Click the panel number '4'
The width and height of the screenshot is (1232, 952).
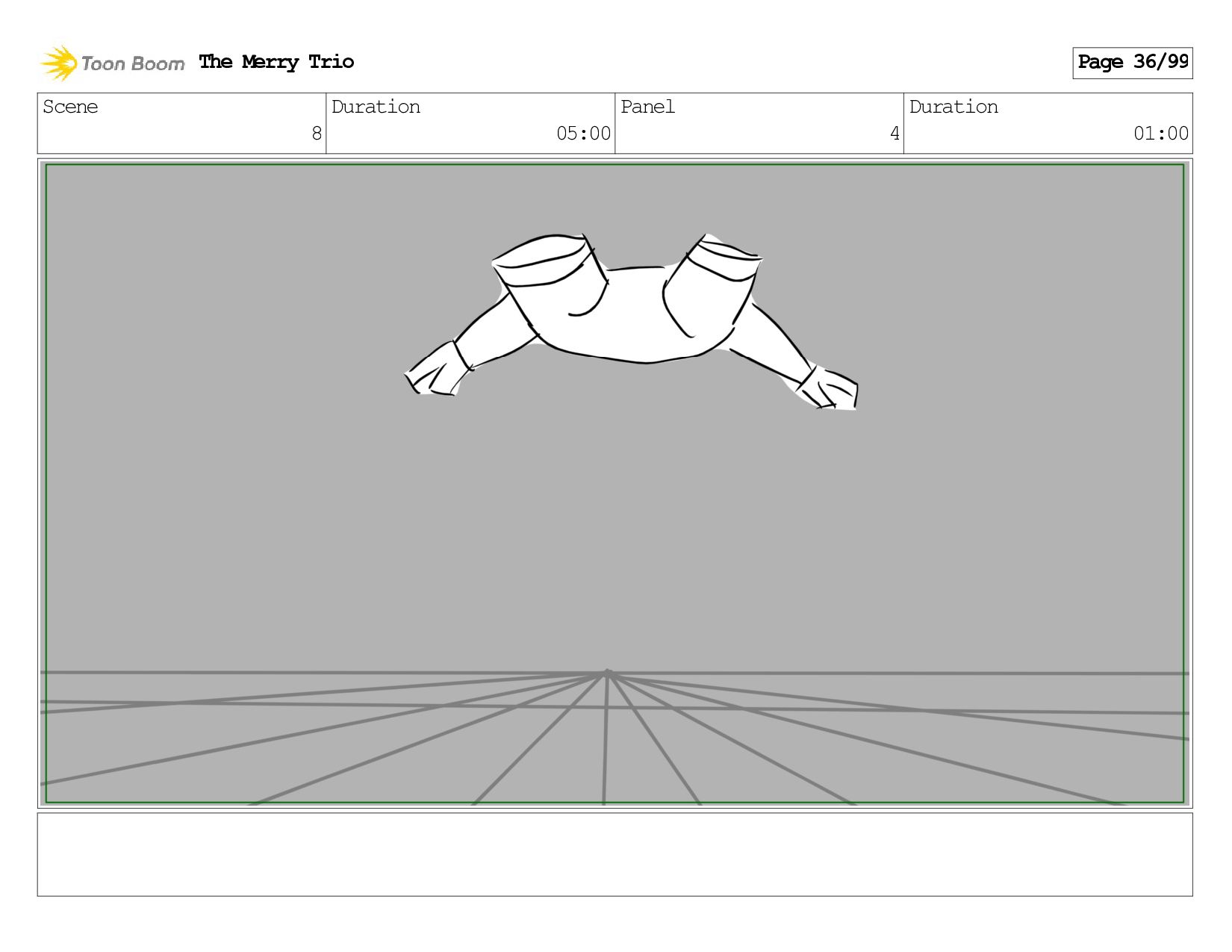point(895,134)
